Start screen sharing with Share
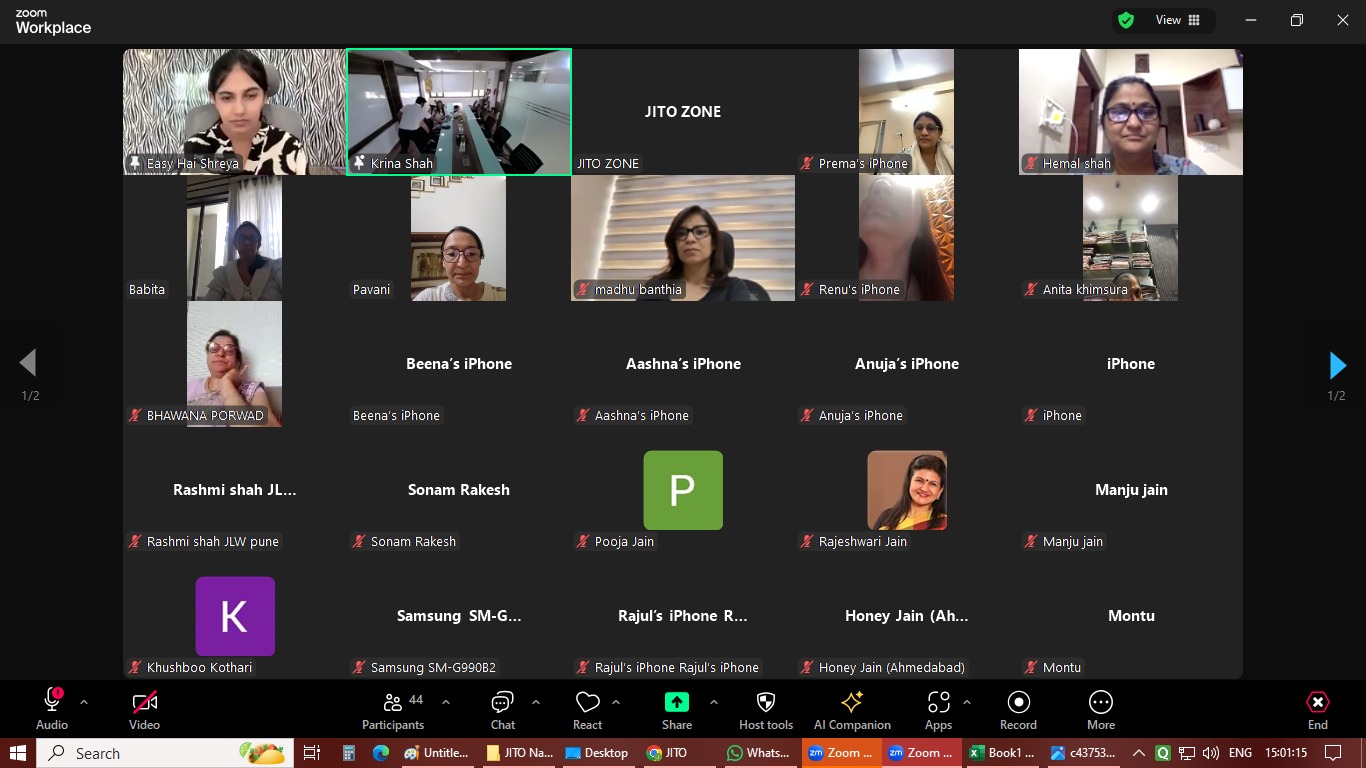This screenshot has width=1366, height=768. 677,710
